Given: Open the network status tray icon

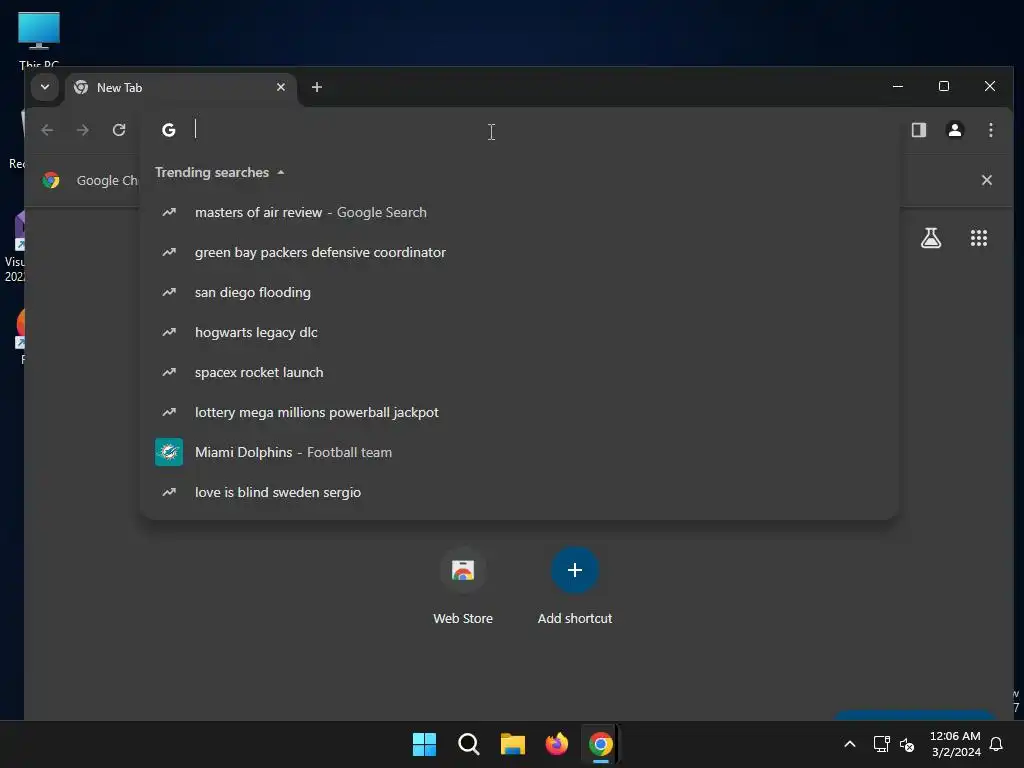Looking at the screenshot, I should [881, 744].
